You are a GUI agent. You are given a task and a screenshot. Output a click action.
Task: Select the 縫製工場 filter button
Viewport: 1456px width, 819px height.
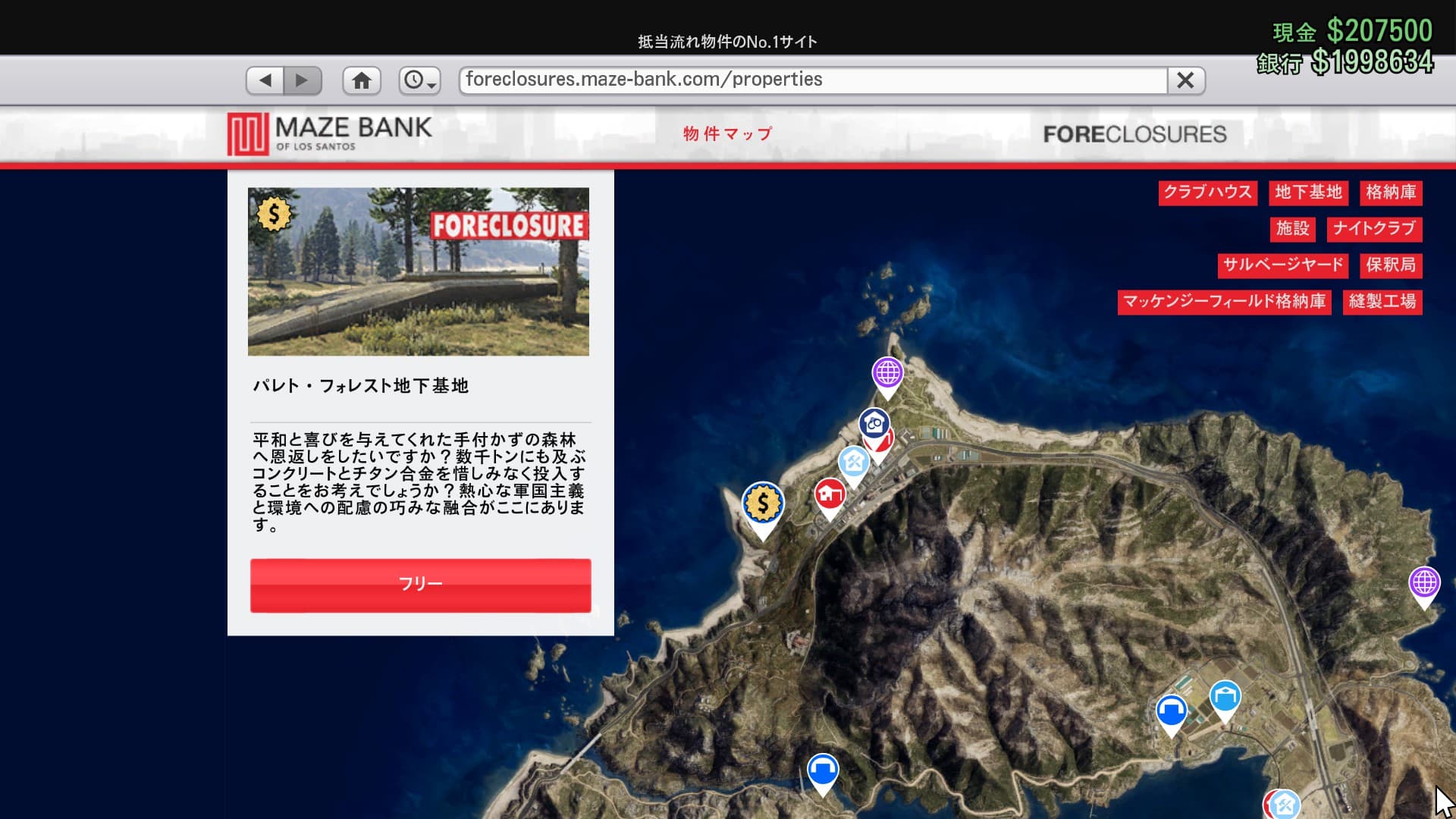tap(1382, 302)
